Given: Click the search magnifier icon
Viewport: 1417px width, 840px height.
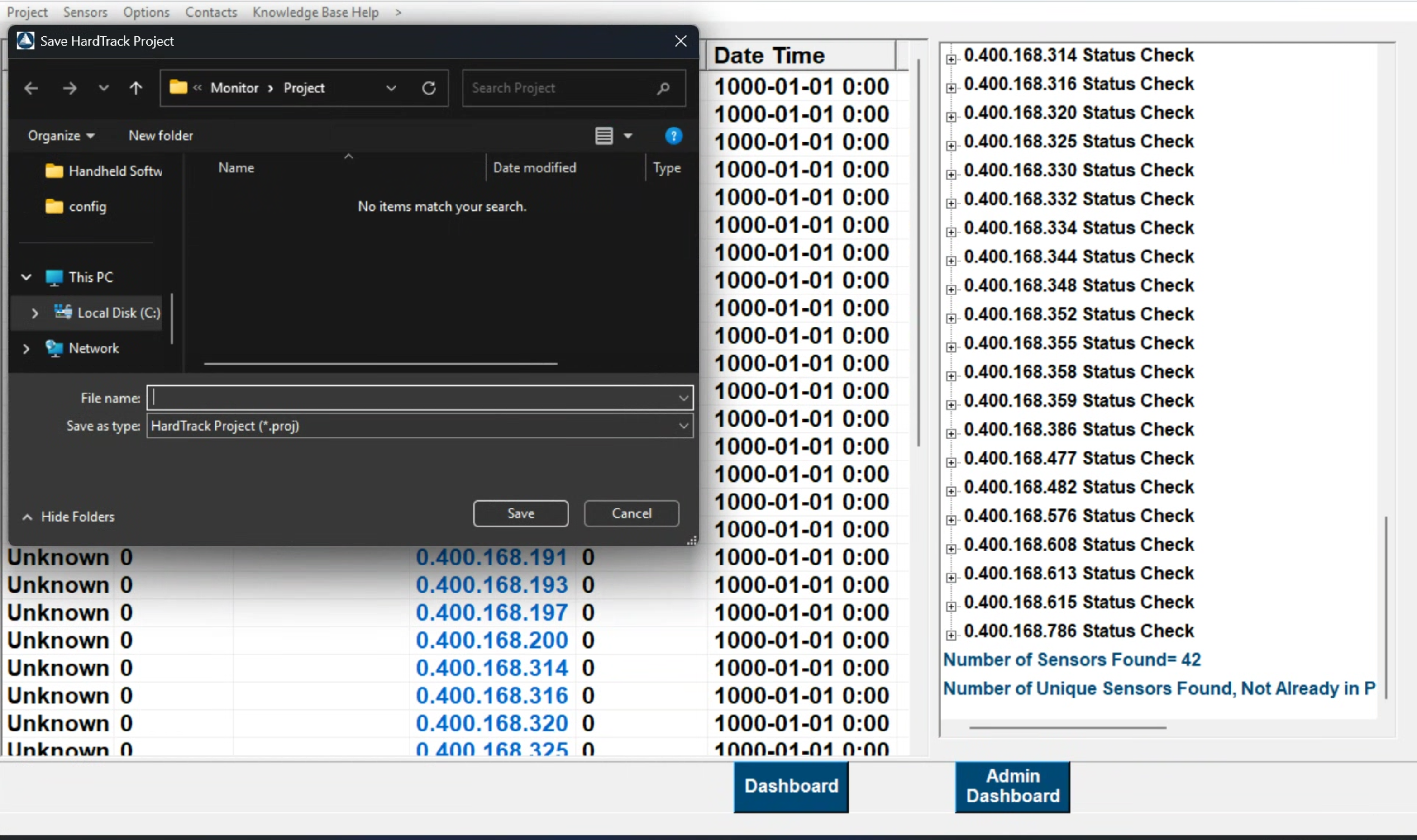Looking at the screenshot, I should click(663, 88).
